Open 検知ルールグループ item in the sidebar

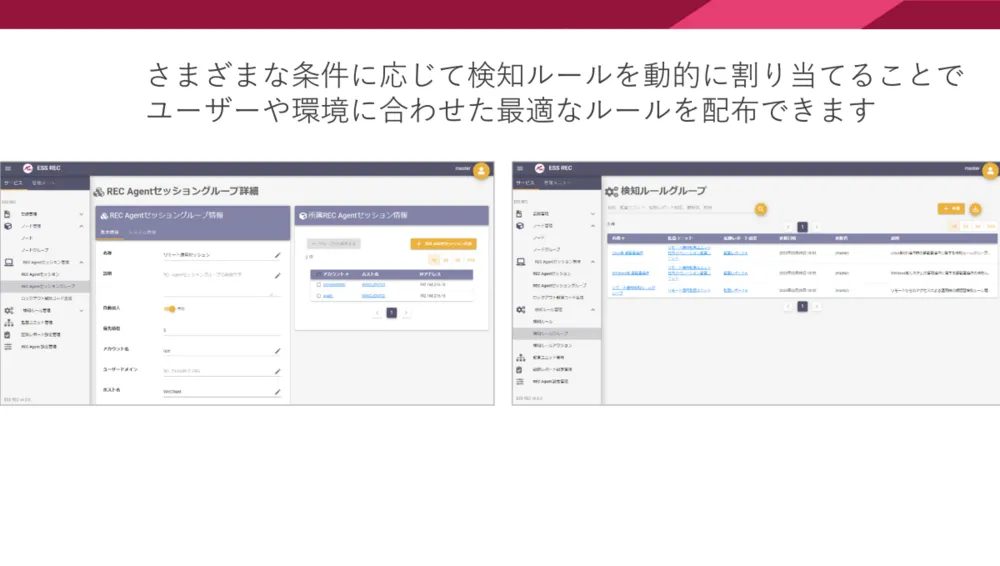[557, 334]
